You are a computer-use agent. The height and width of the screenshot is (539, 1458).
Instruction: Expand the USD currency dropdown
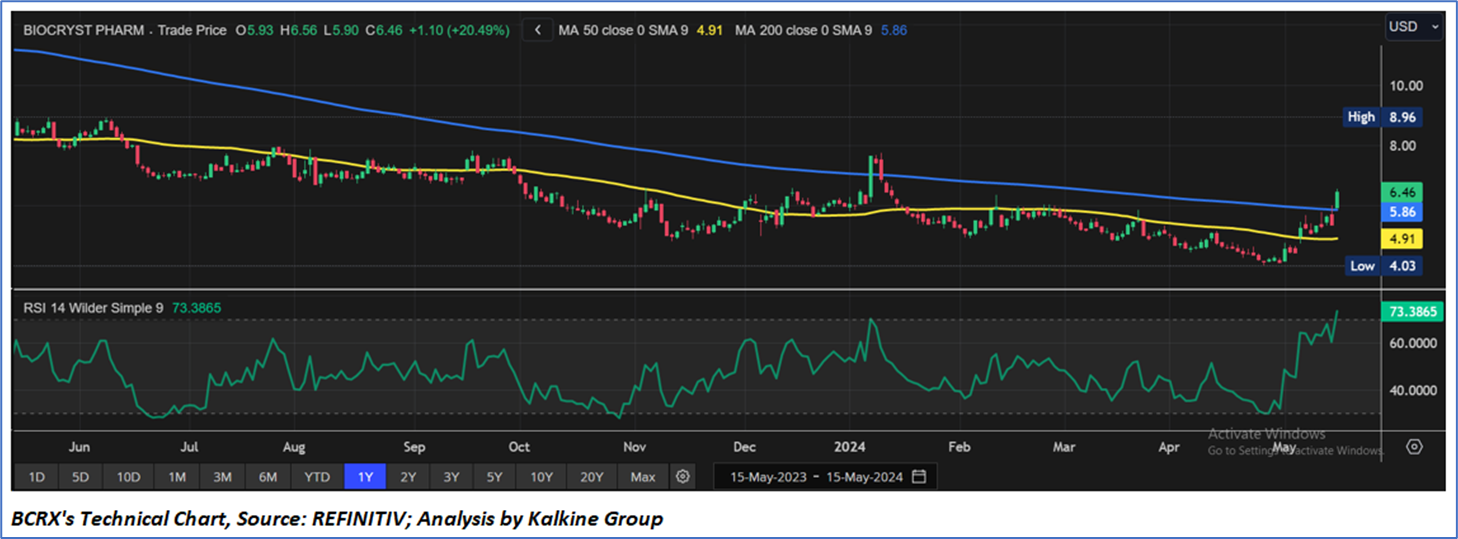1413,27
